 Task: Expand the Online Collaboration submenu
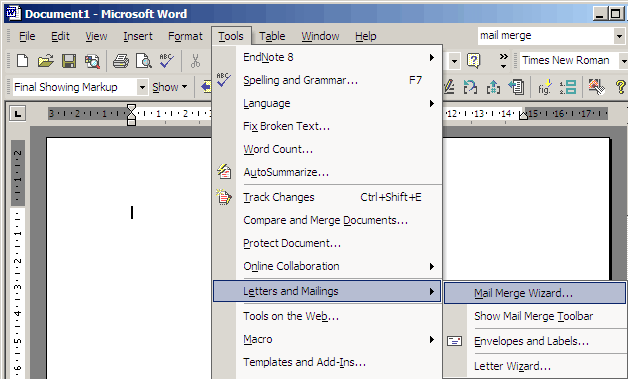[432, 266]
